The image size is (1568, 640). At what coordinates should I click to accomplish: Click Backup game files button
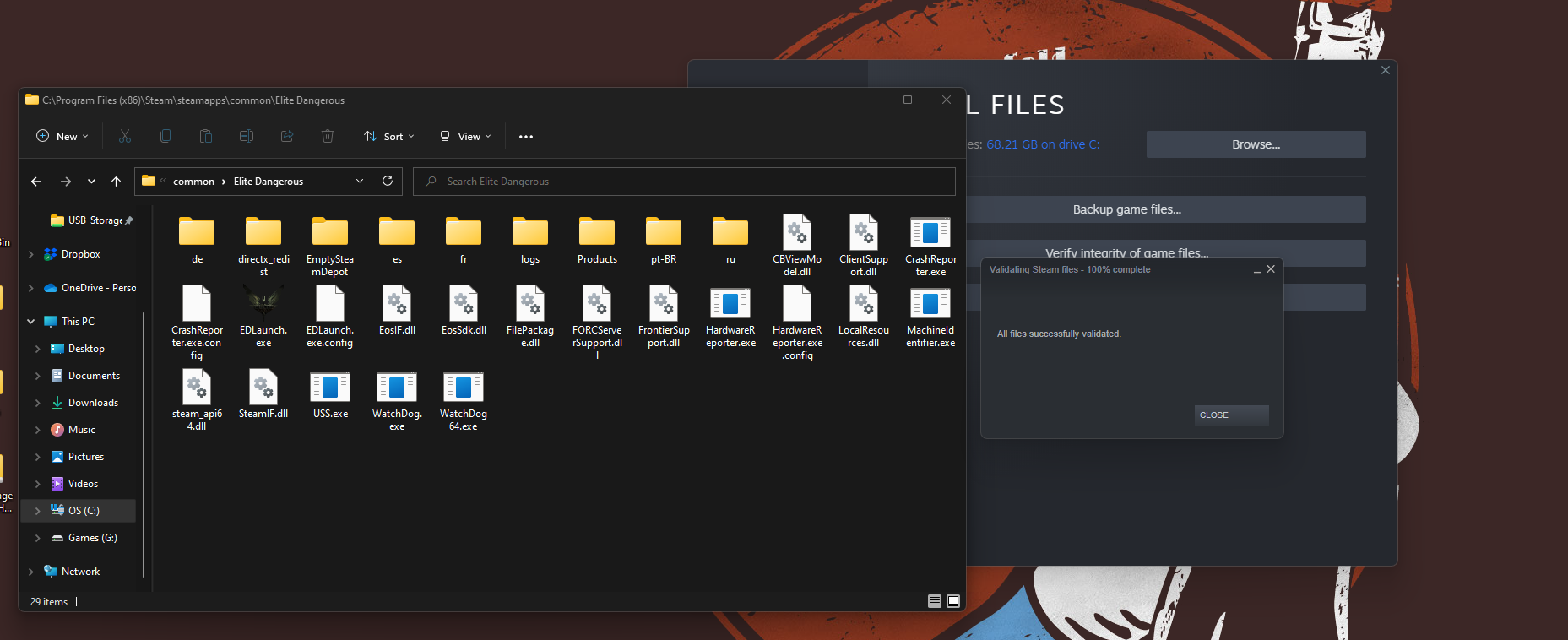point(1166,209)
